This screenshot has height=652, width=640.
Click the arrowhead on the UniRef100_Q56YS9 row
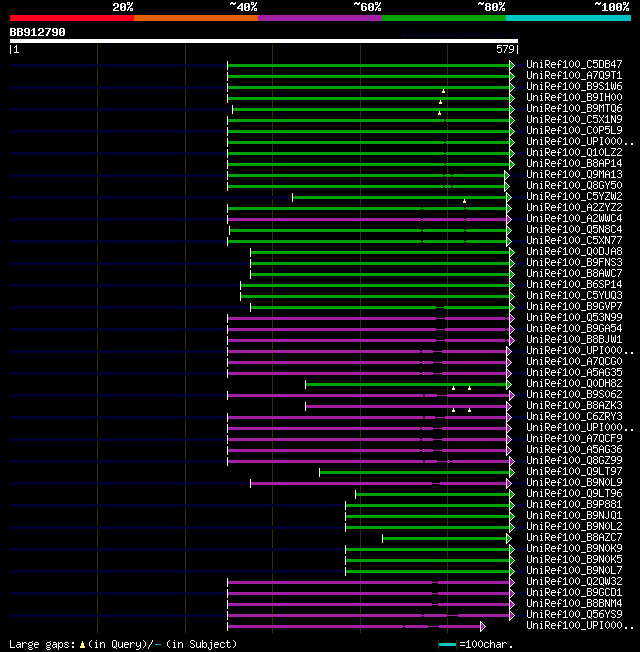[x=512, y=615]
